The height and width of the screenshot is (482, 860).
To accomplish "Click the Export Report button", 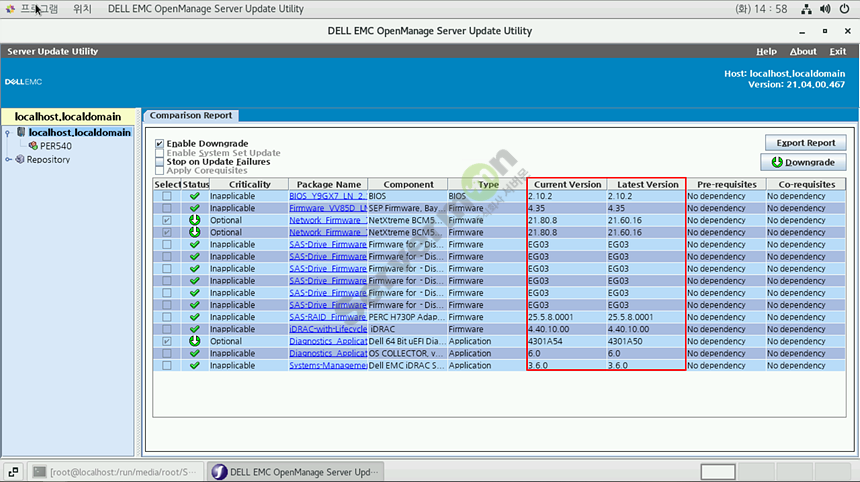I will click(x=806, y=143).
